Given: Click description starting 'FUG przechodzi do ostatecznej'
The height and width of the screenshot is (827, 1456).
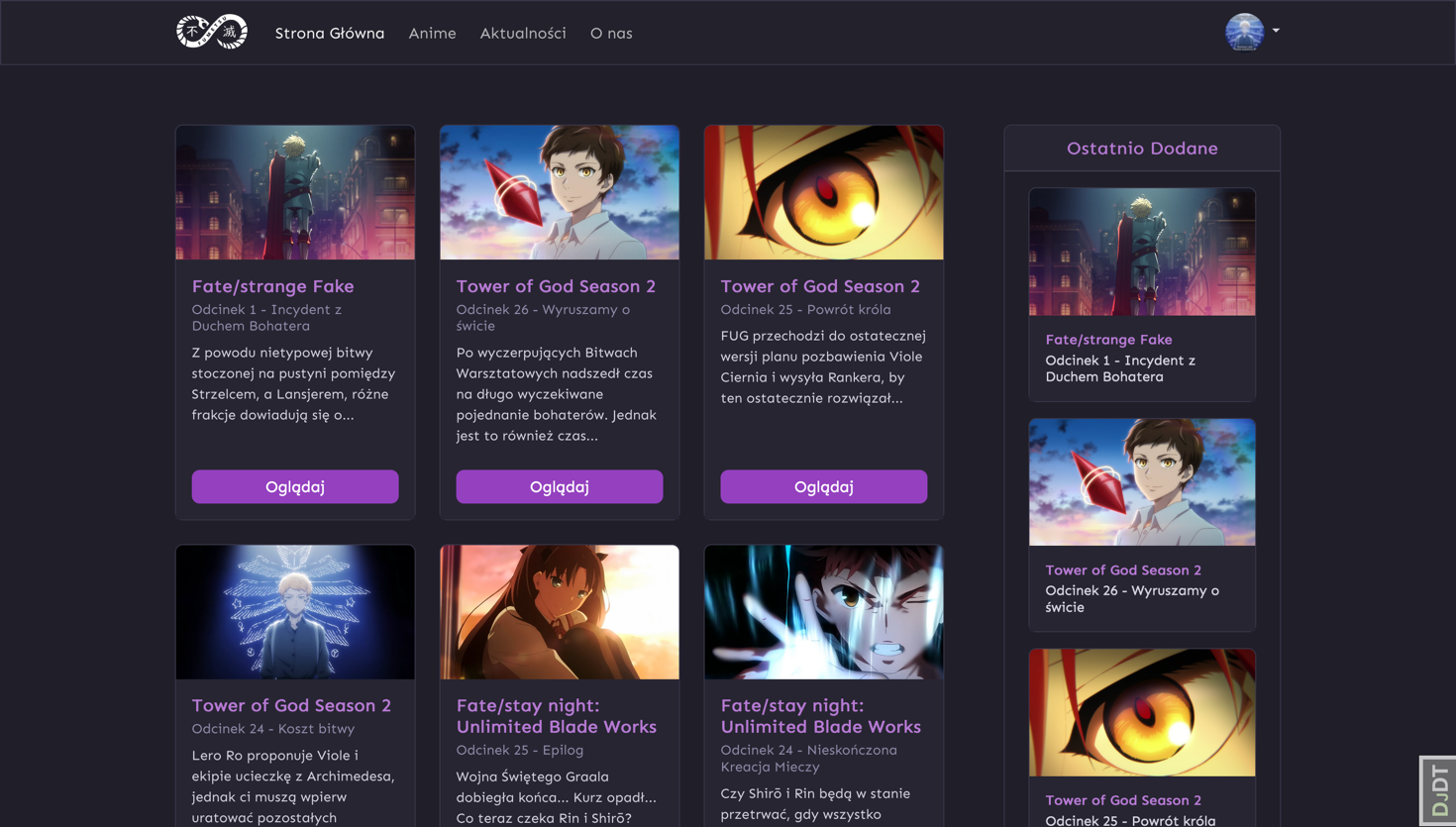Looking at the screenshot, I should click(823, 367).
